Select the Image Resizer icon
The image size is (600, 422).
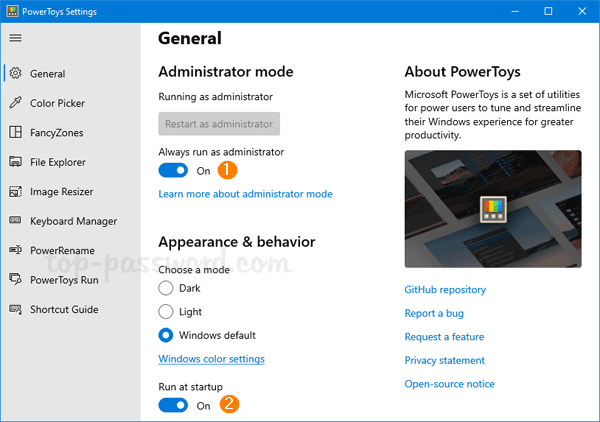click(15, 191)
